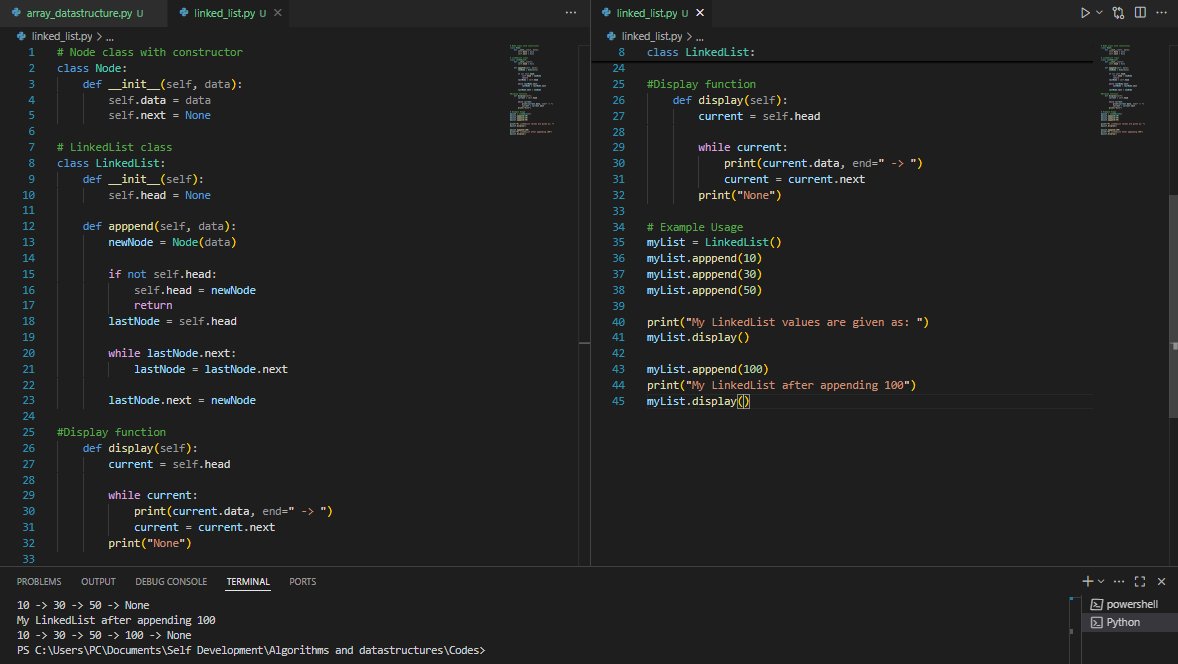The image size is (1178, 664).
Task: Open the PROBLEMS panel tab
Action: (39, 581)
